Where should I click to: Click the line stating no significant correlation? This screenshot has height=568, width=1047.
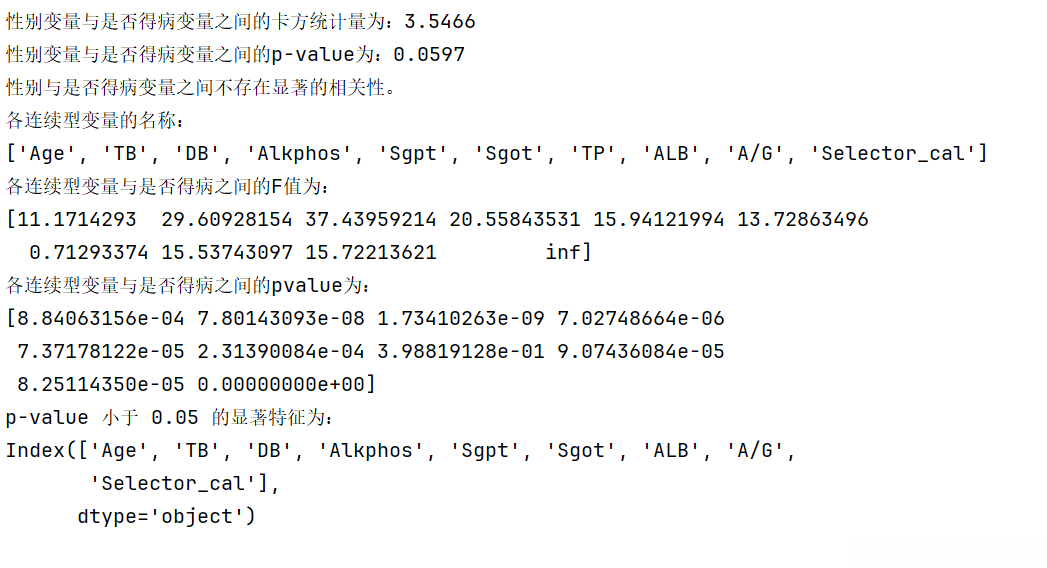[x=202, y=87]
